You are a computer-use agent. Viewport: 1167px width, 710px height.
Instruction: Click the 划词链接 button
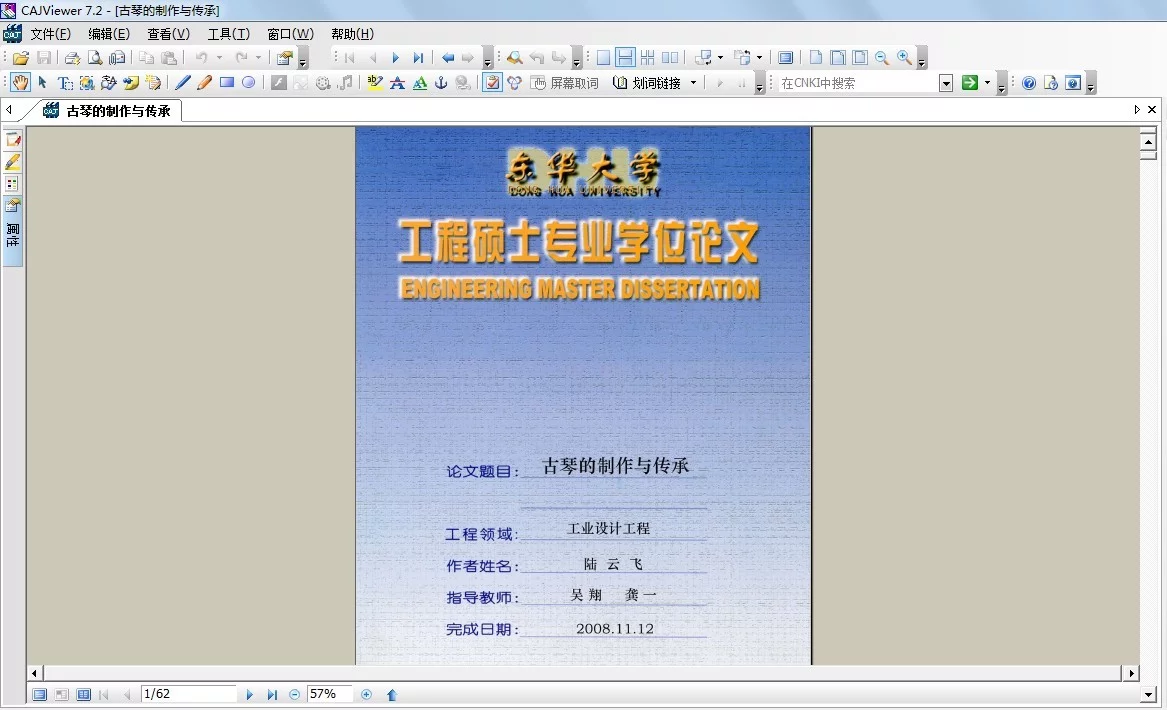(647, 83)
